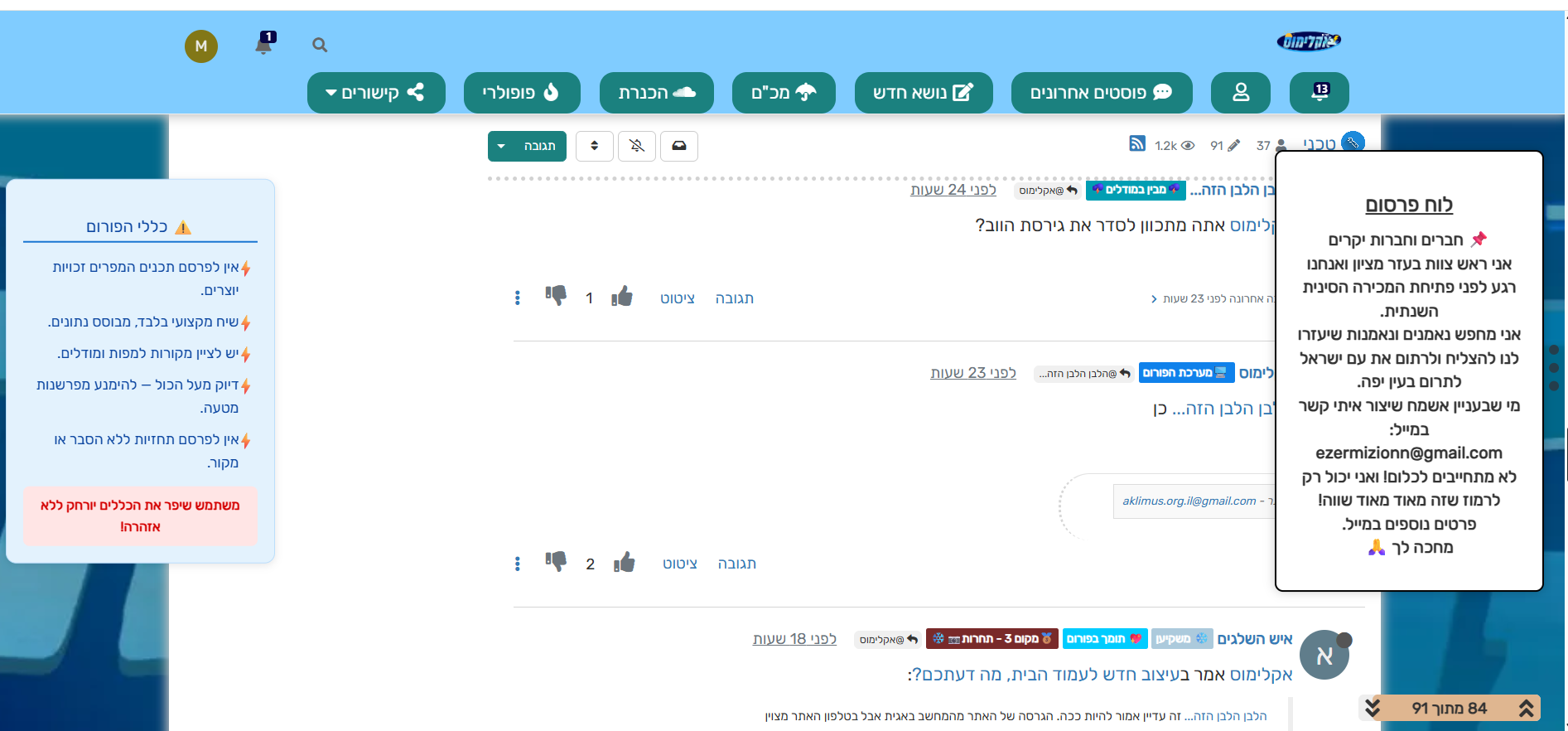The height and width of the screenshot is (731, 1568).
Task: Open the M user avatar menu
Action: (x=201, y=46)
